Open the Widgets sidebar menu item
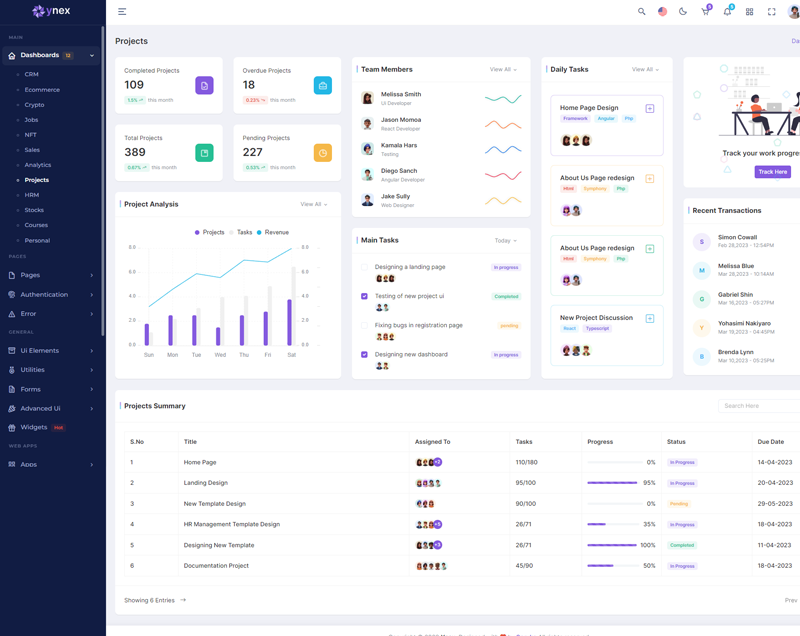 34,427
